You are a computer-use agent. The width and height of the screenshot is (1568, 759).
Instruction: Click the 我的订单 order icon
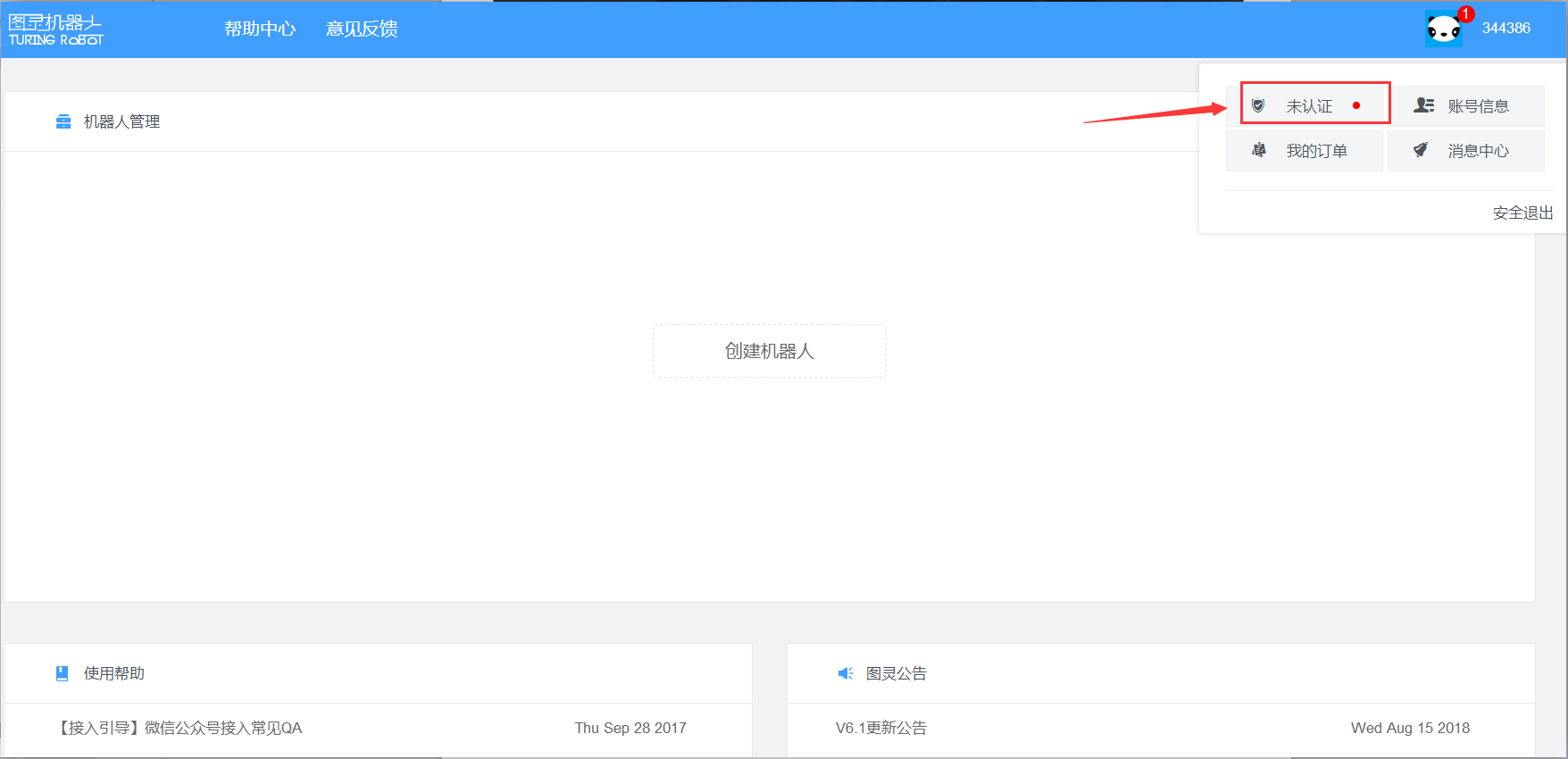coord(1259,150)
